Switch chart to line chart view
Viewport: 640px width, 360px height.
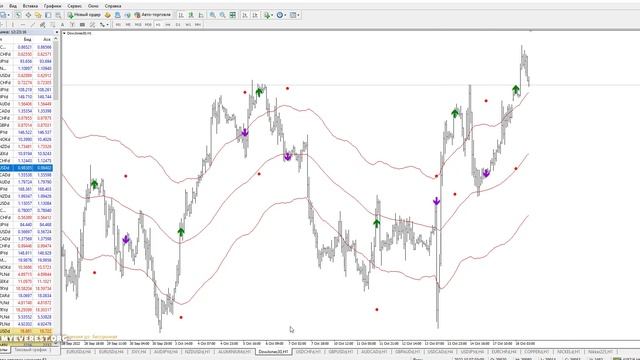(201, 15)
